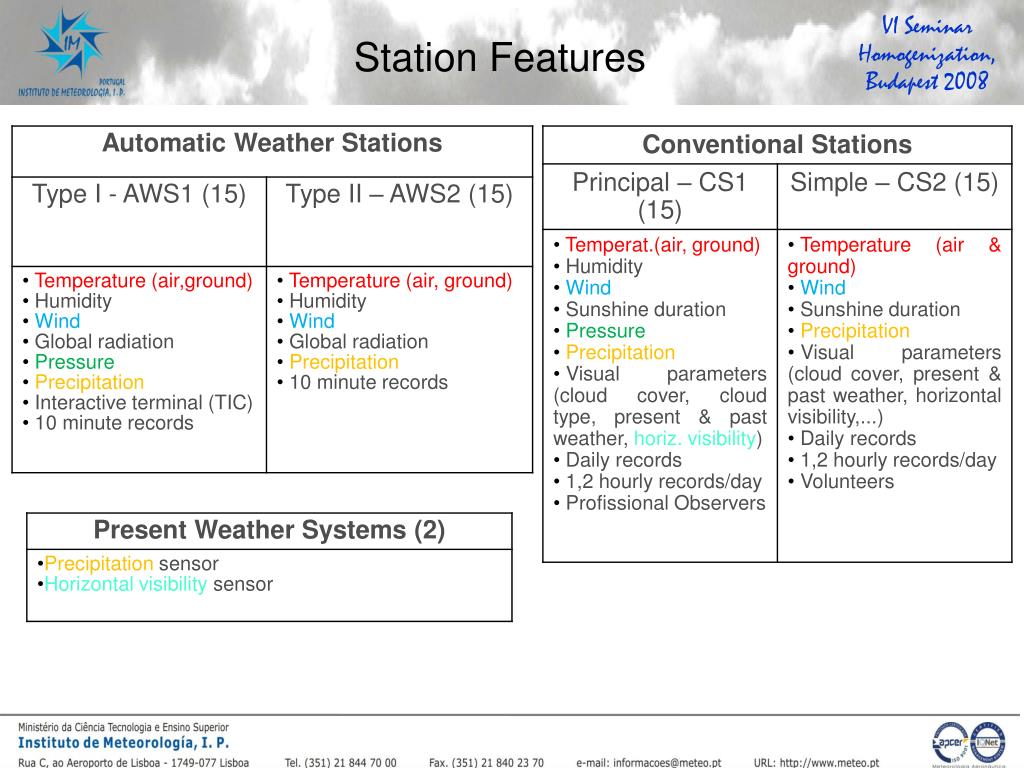Click the bold "Instituto de Meteorologia, I. P." footer name
The image size is (1024, 768).
point(123,743)
